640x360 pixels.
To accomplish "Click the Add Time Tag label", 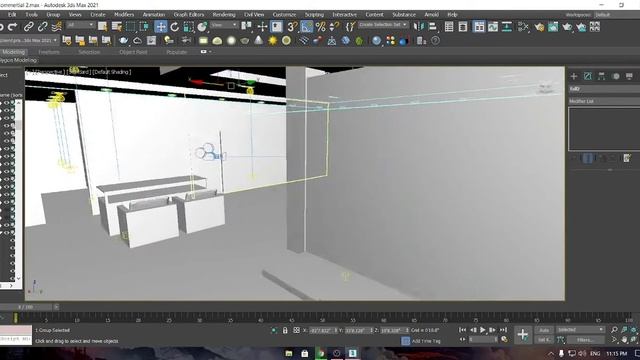I will click(426, 341).
